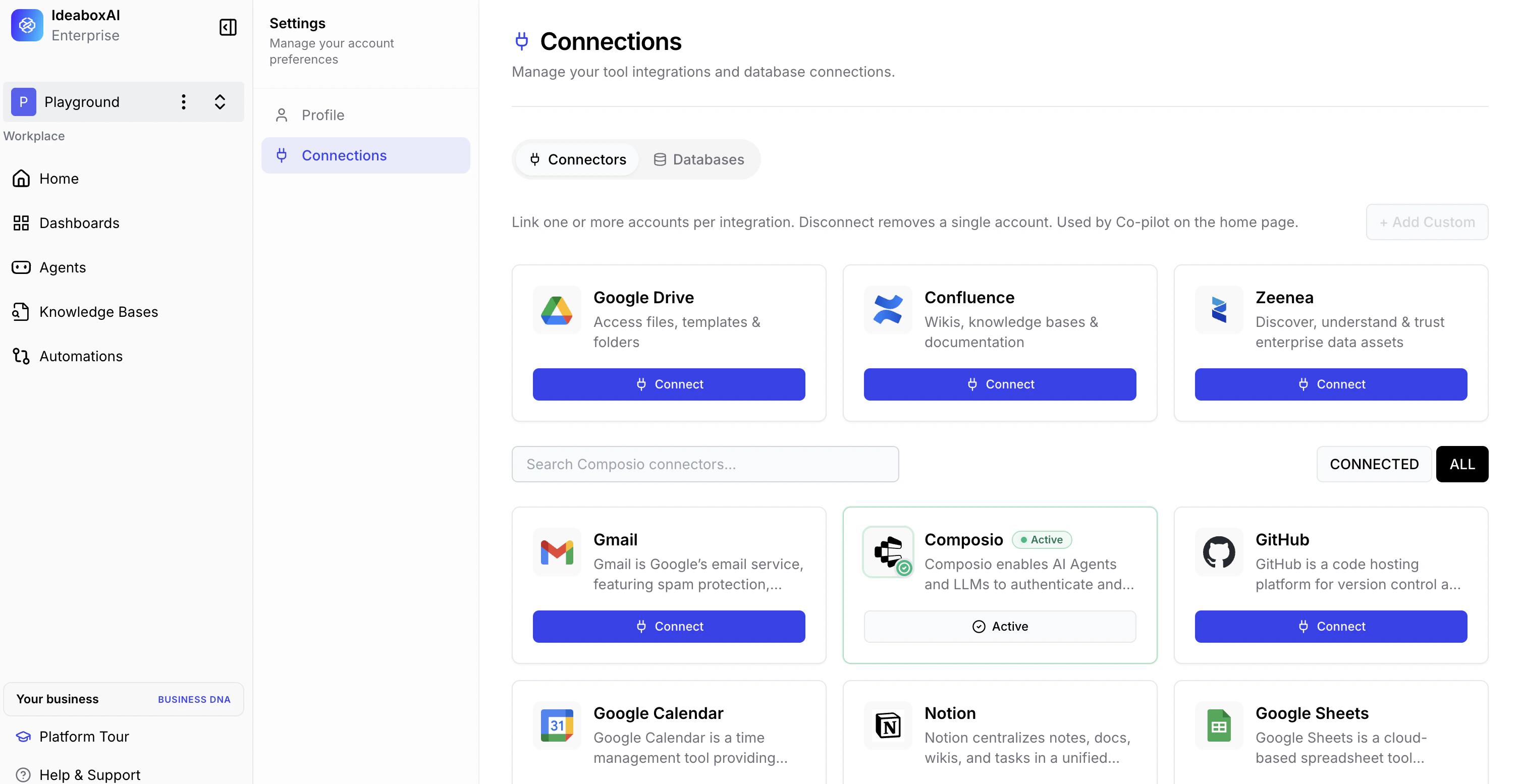This screenshot has width=1520, height=784.
Task: Connect Zeenea
Action: pos(1331,384)
